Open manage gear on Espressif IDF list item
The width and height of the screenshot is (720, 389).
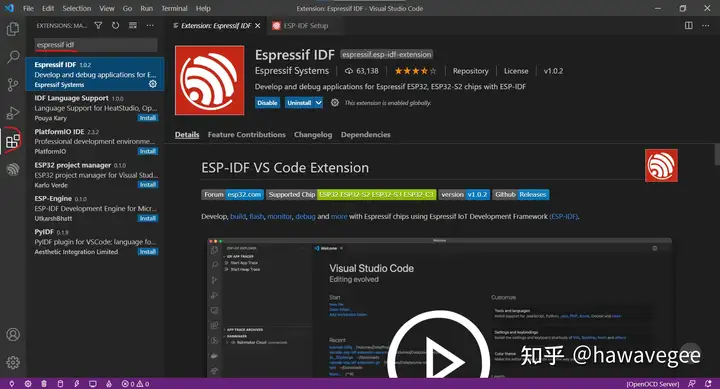click(x=153, y=84)
